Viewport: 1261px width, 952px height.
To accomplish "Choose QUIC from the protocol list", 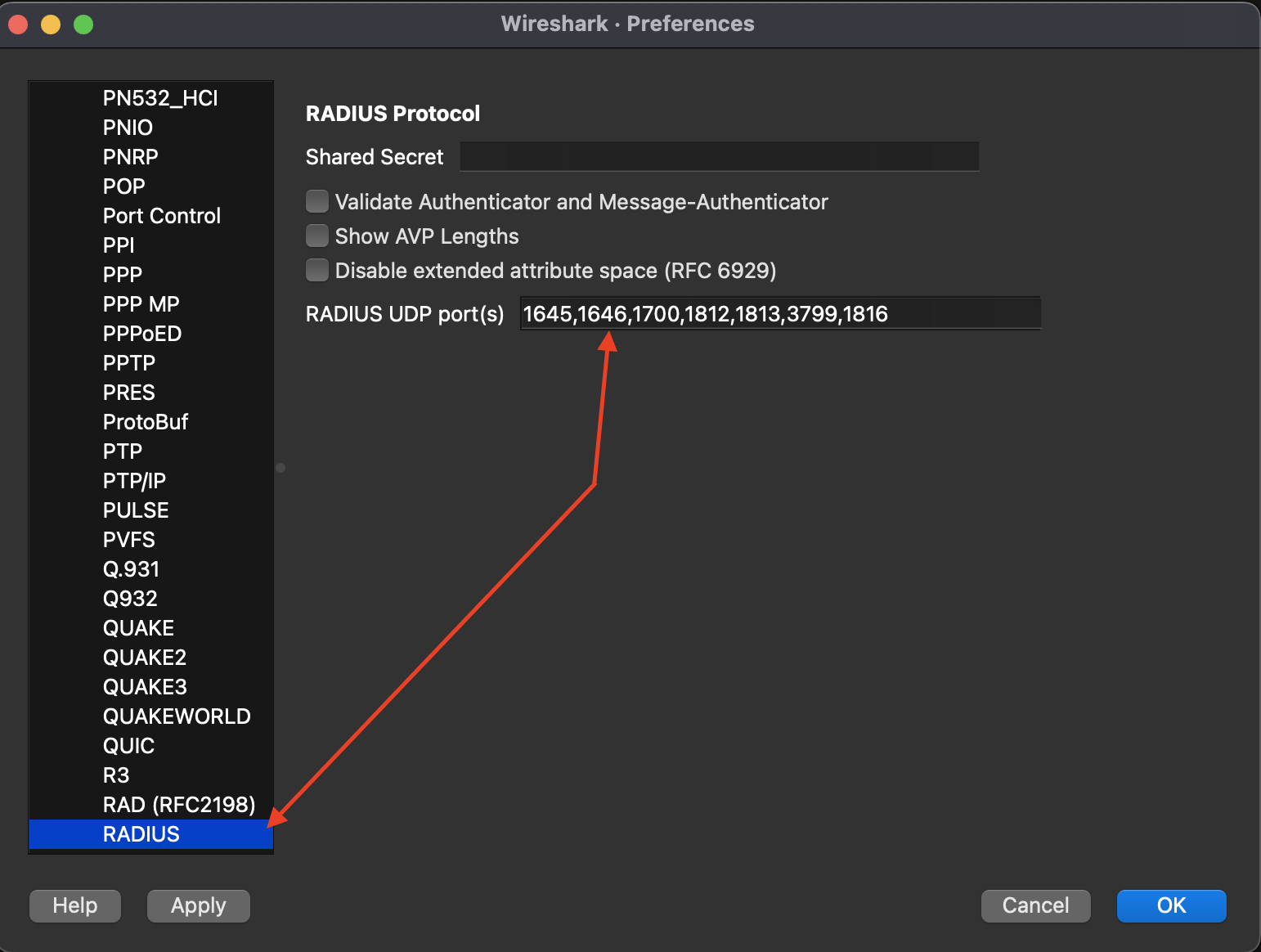I will click(128, 746).
